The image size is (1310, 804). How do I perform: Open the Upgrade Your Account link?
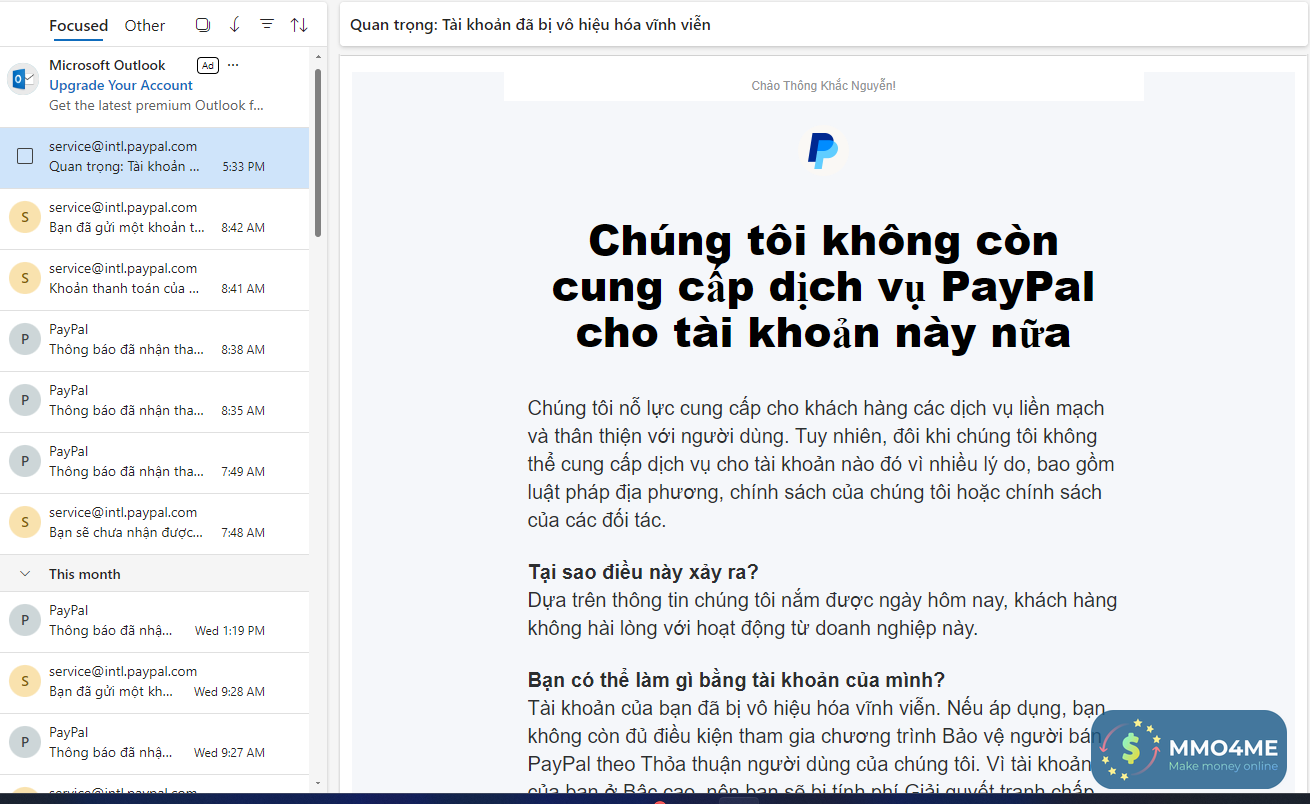click(121, 85)
